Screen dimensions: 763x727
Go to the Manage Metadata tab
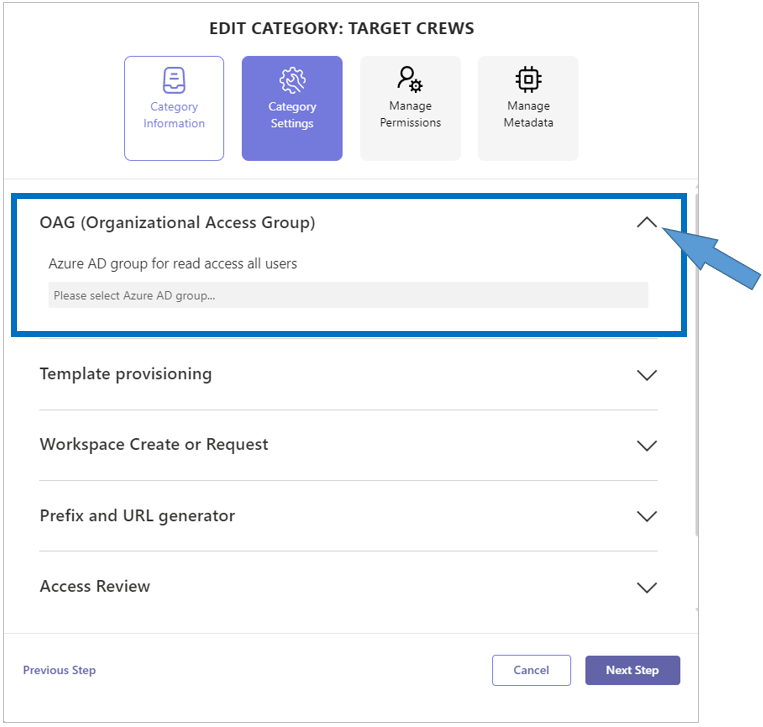(x=528, y=108)
